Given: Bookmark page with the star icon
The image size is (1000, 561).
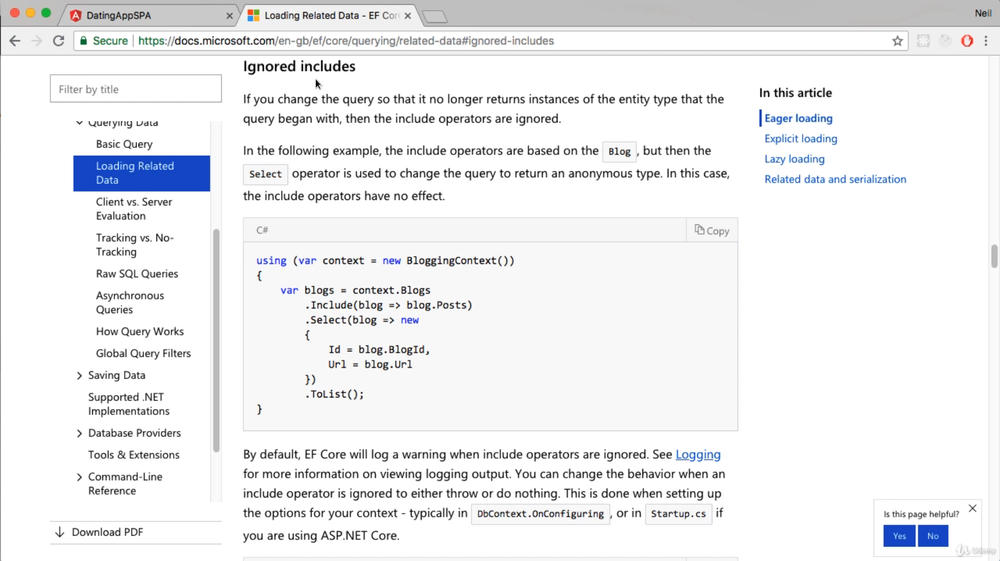Looking at the screenshot, I should coord(897,41).
